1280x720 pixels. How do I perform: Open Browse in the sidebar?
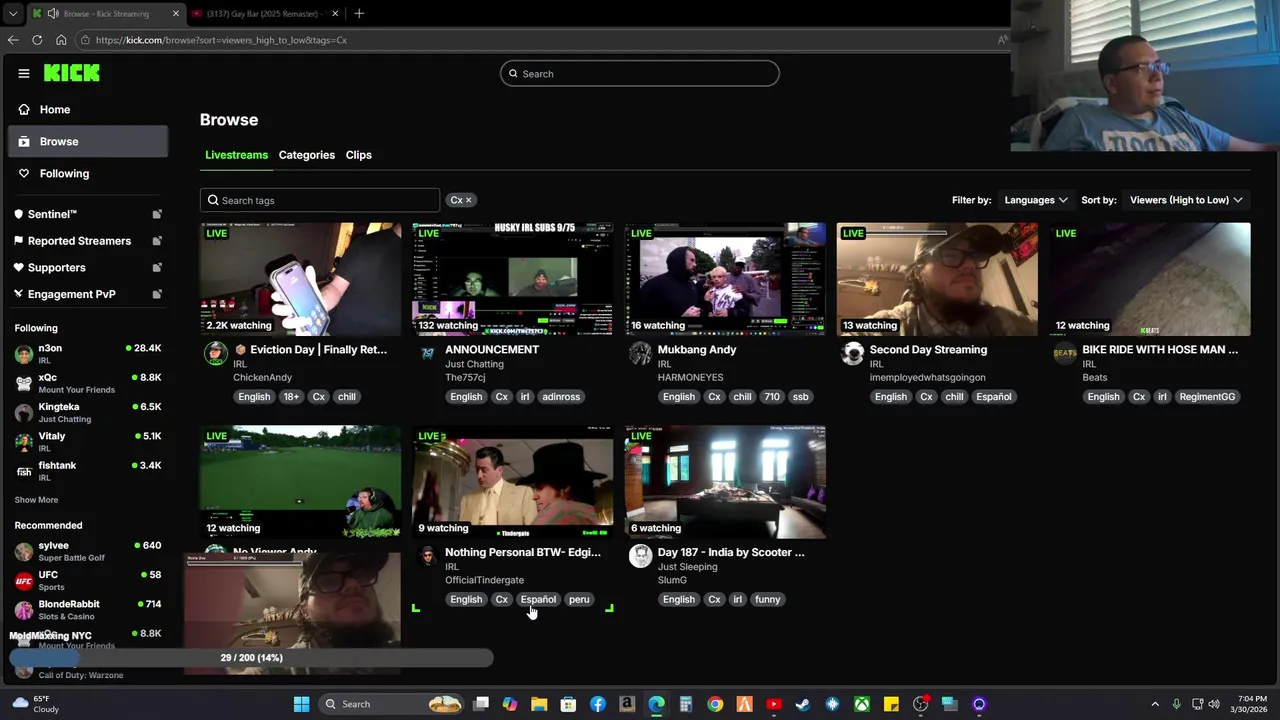tap(88, 141)
